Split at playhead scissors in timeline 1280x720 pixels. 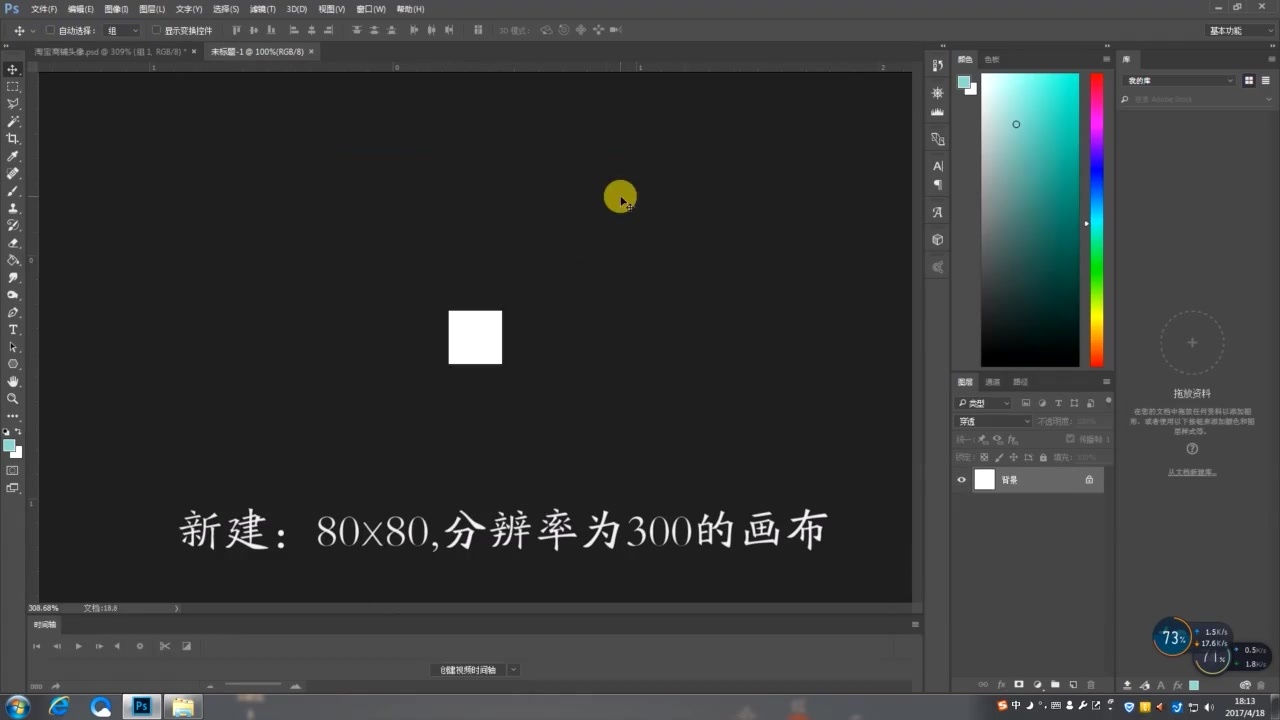[165, 646]
